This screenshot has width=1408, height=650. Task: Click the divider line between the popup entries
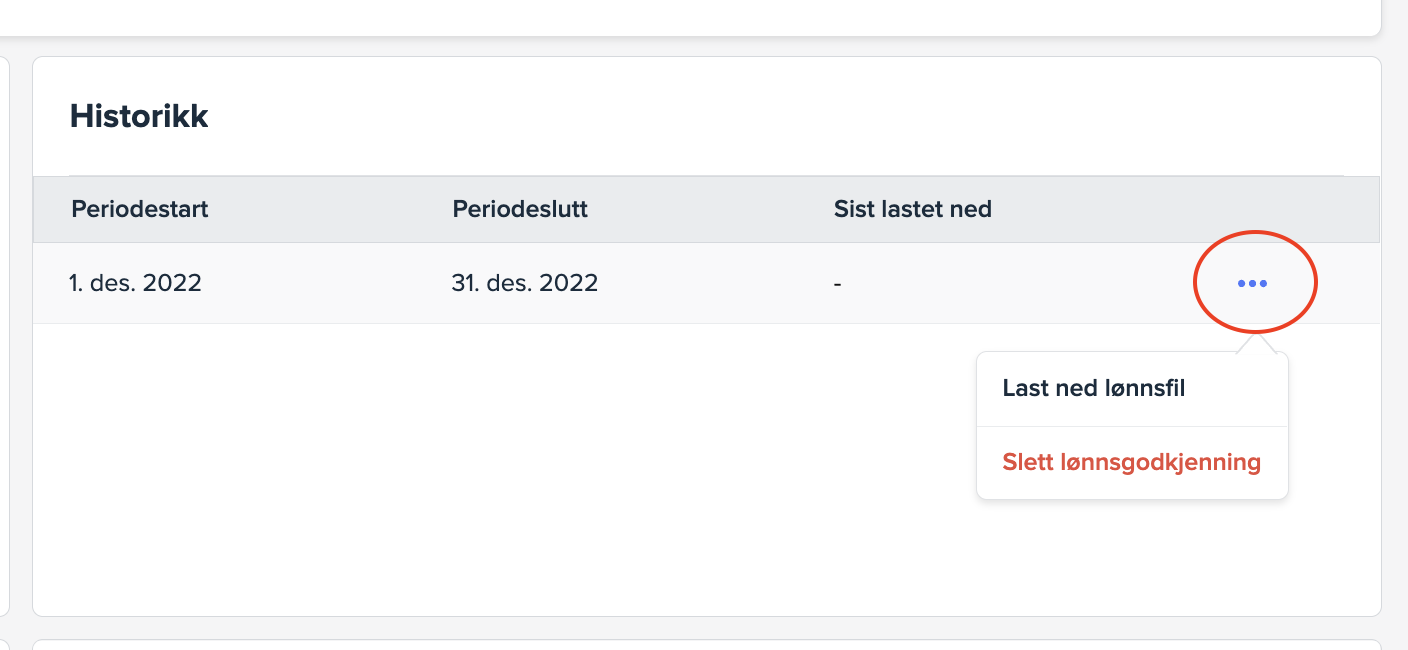[x=1131, y=426]
